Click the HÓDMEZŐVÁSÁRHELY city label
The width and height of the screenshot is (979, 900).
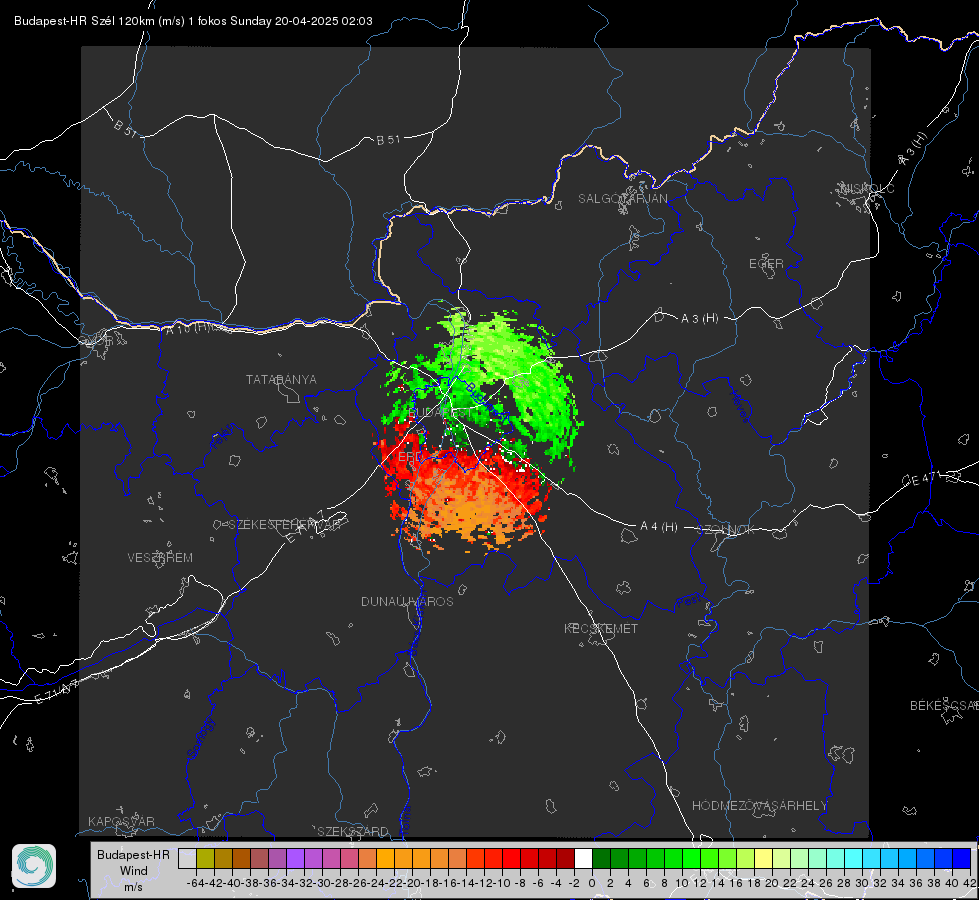coord(759,805)
